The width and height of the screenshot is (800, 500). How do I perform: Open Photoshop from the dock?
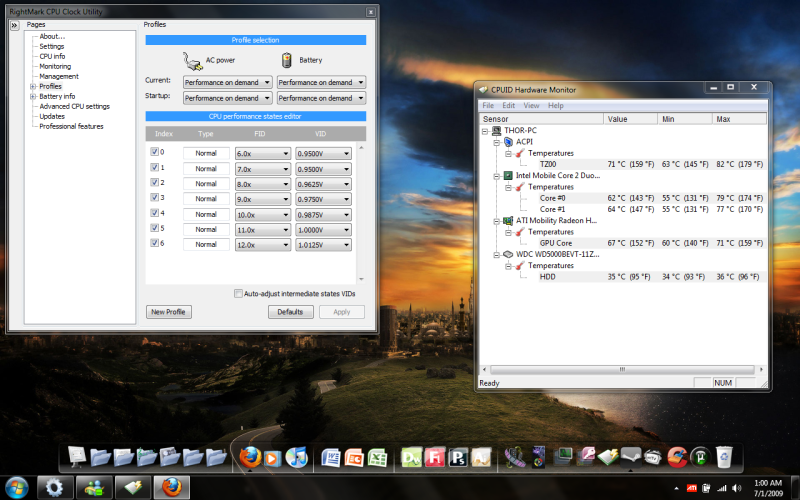tap(458, 458)
